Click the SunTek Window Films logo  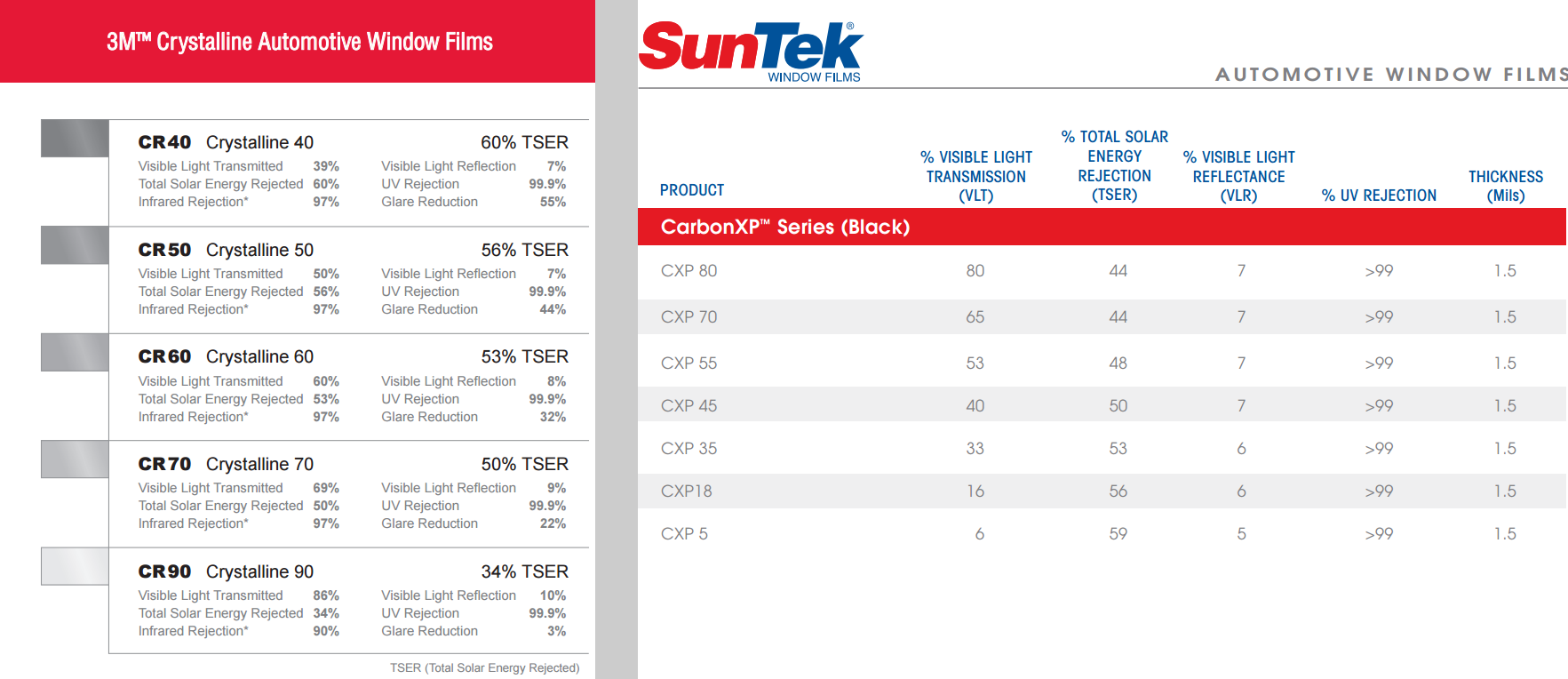tap(751, 52)
